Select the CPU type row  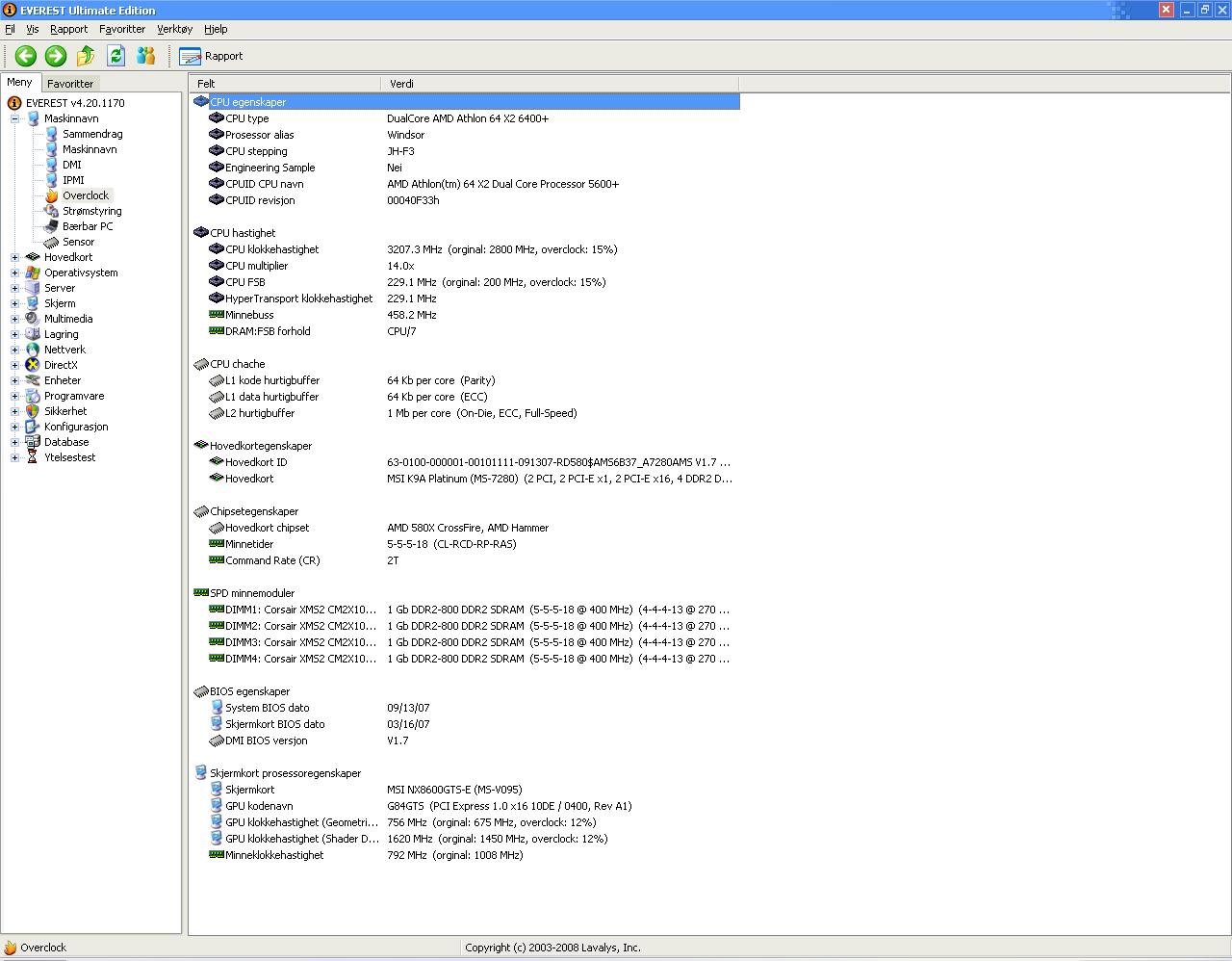pos(465,118)
